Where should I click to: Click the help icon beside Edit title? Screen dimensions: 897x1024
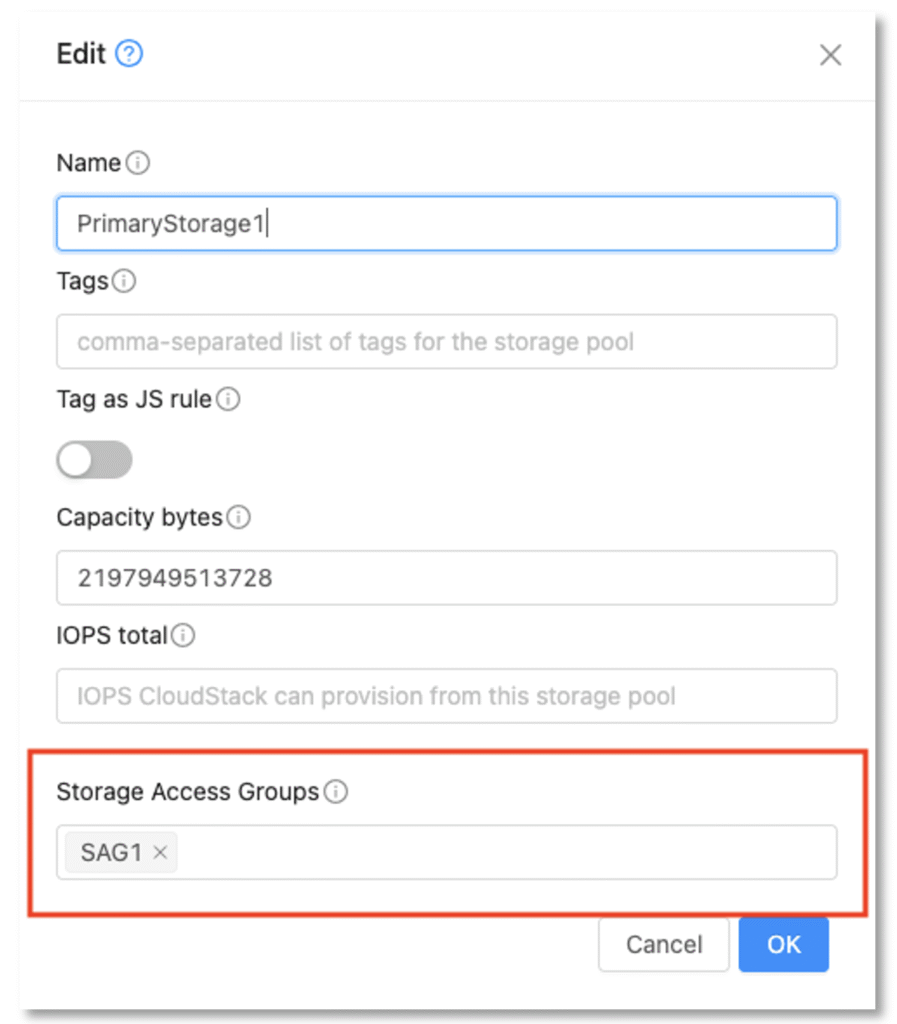[130, 54]
